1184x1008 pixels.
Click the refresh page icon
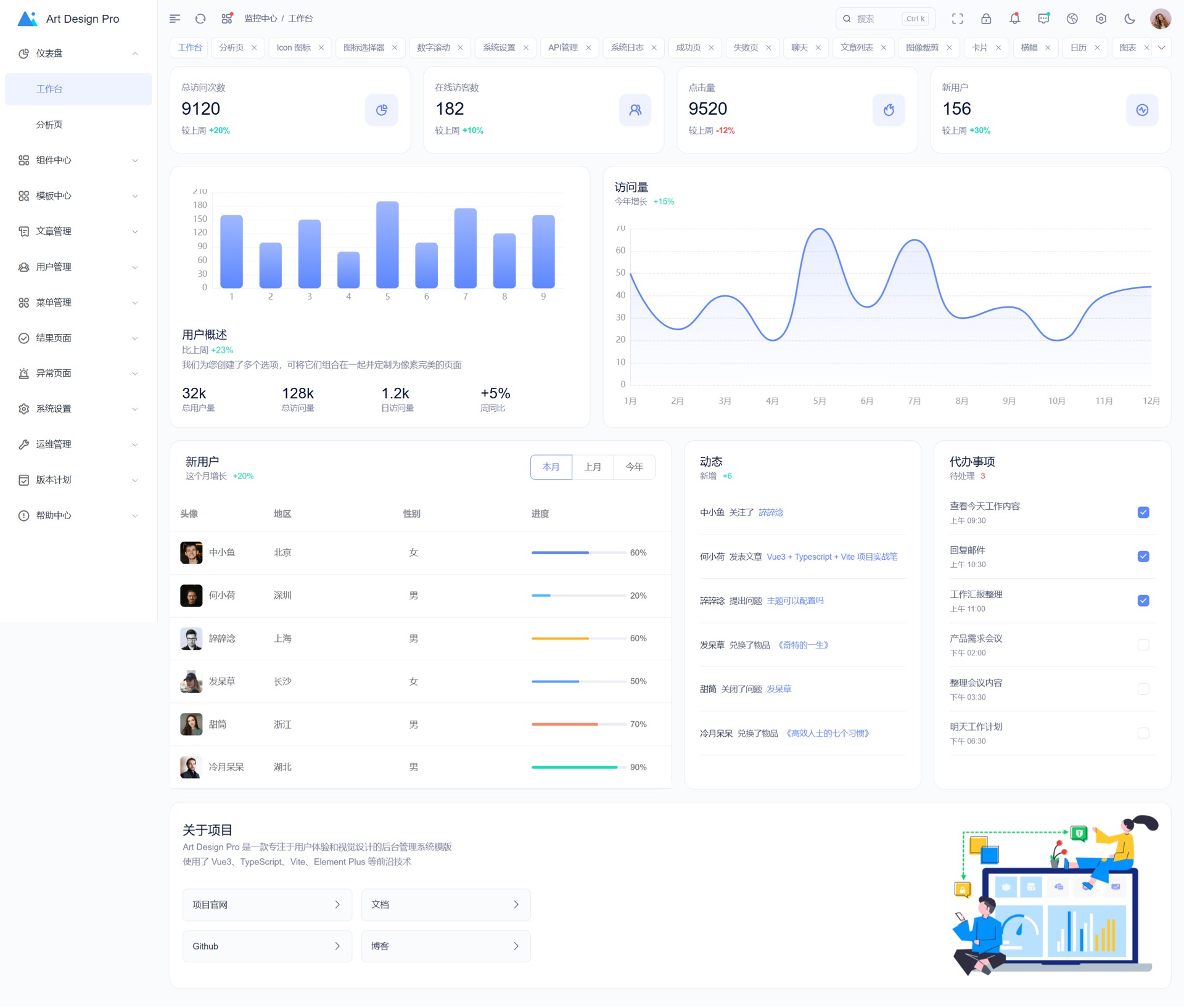[x=200, y=18]
